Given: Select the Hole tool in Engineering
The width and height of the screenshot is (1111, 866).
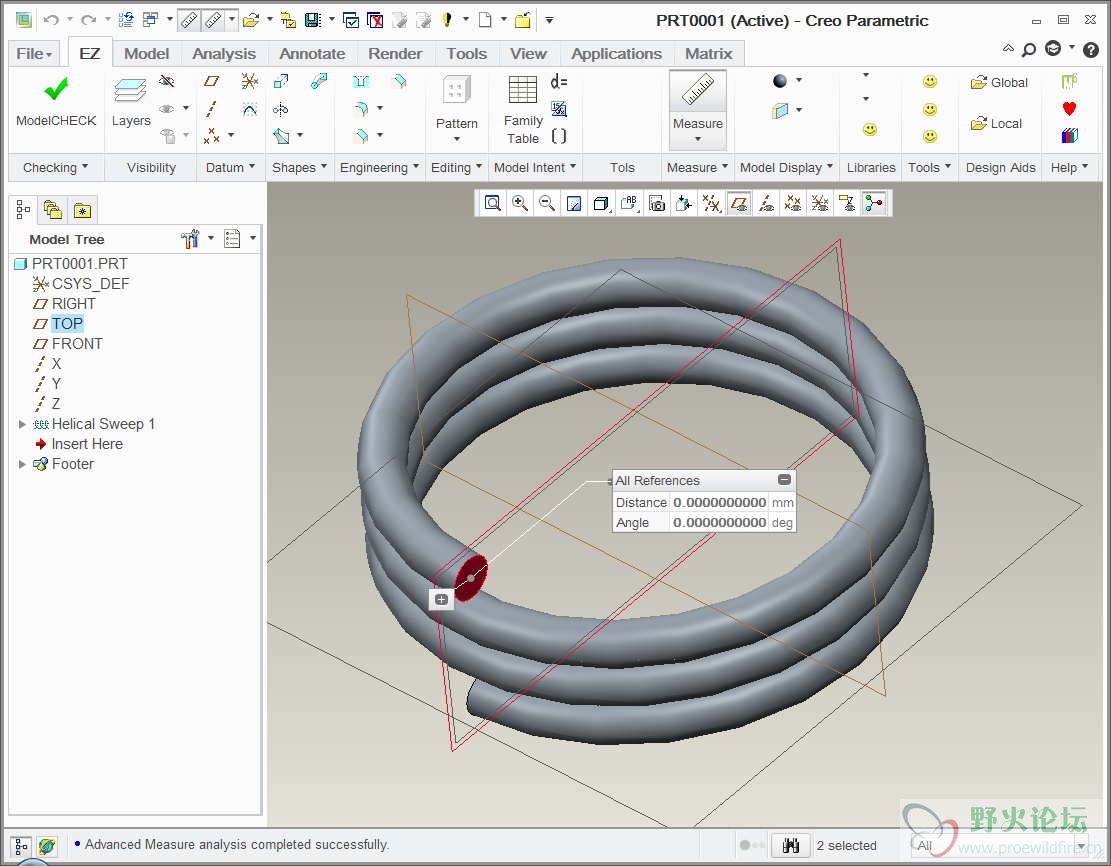Looking at the screenshot, I should pos(361,81).
